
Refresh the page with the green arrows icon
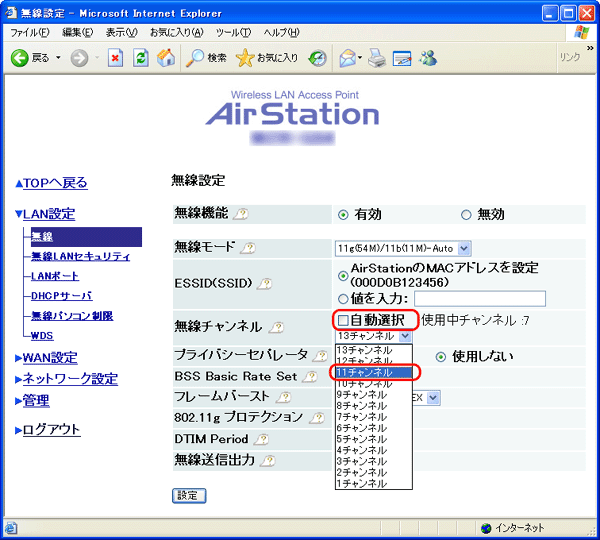(x=140, y=59)
